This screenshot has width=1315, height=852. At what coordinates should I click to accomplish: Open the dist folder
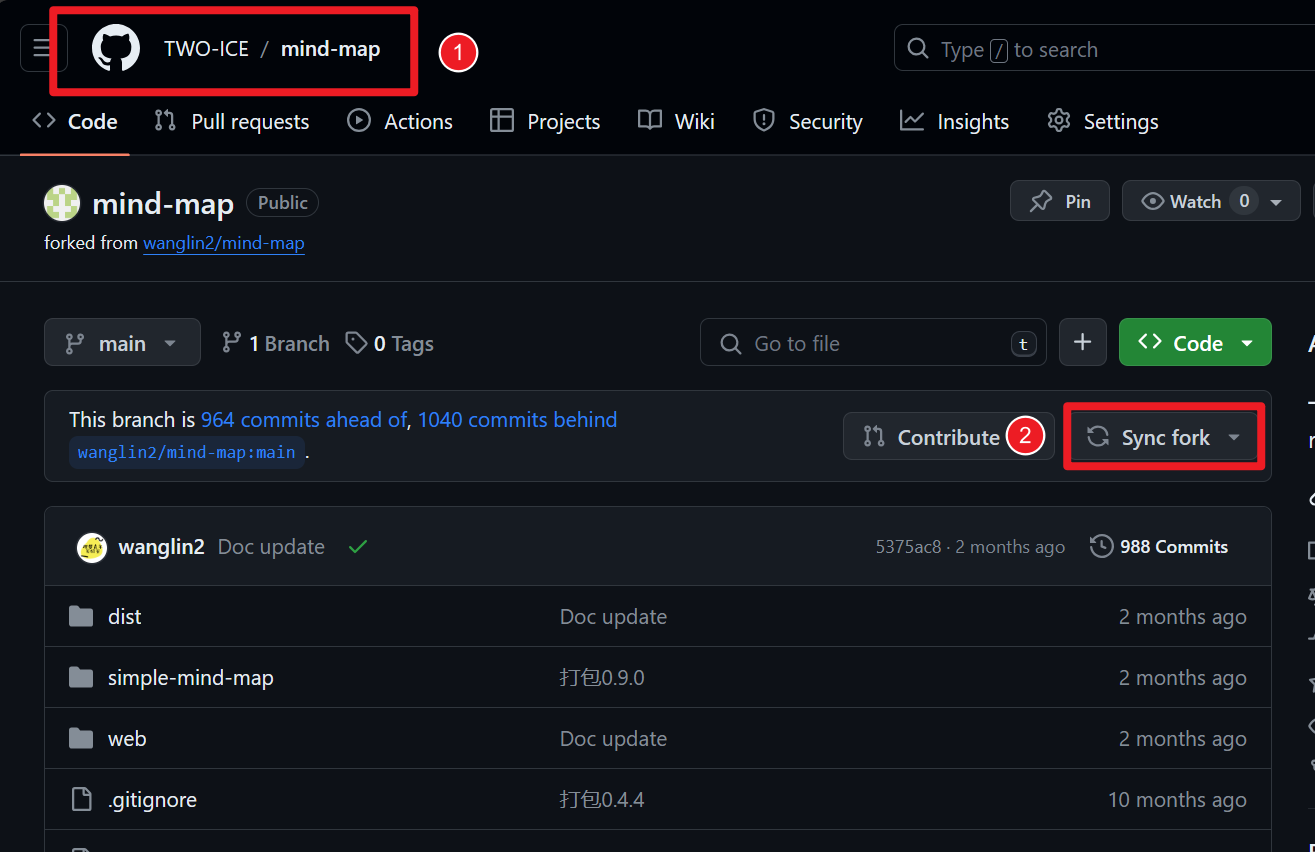tap(125, 617)
